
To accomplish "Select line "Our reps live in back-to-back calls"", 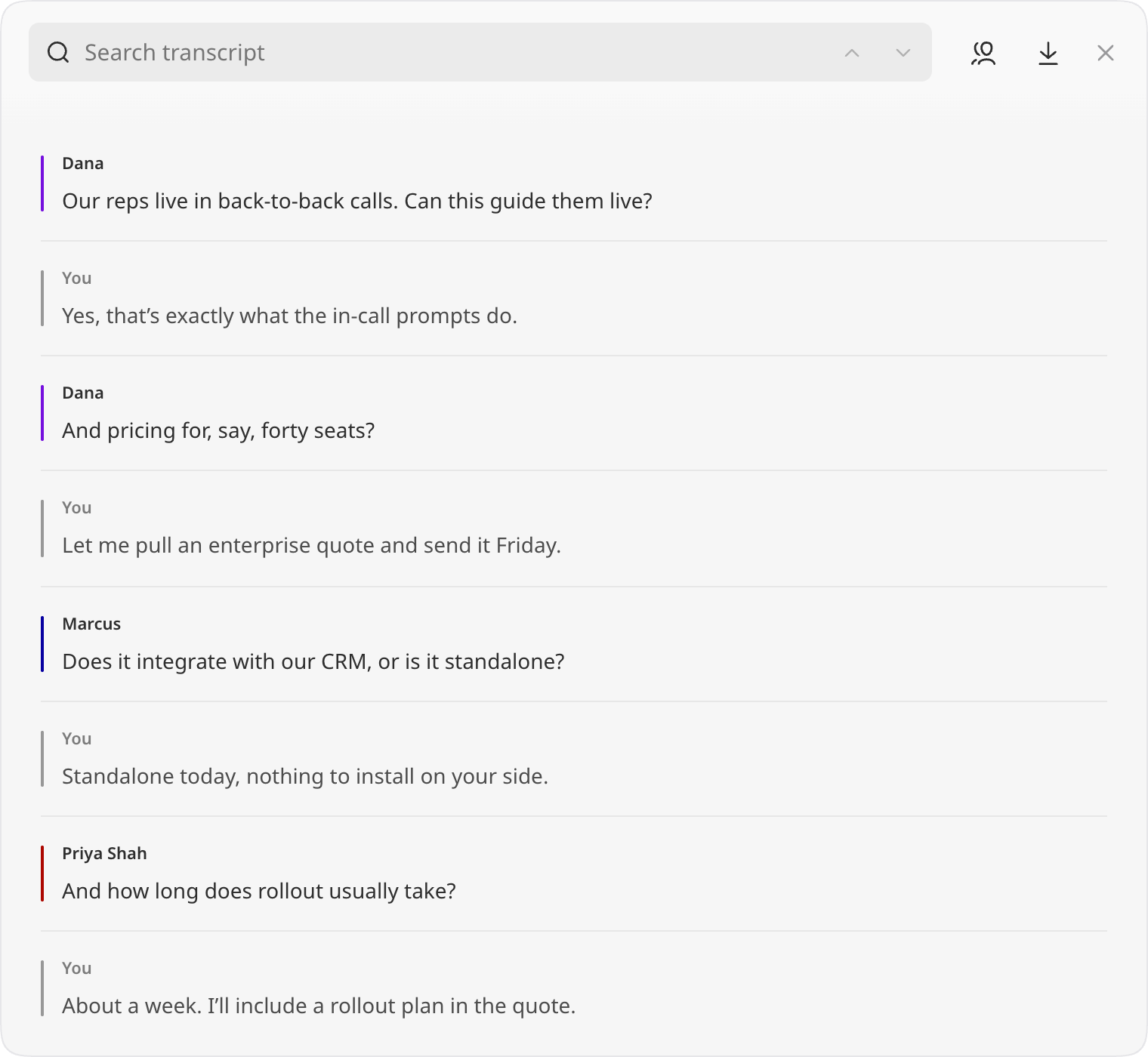I will 357,201.
